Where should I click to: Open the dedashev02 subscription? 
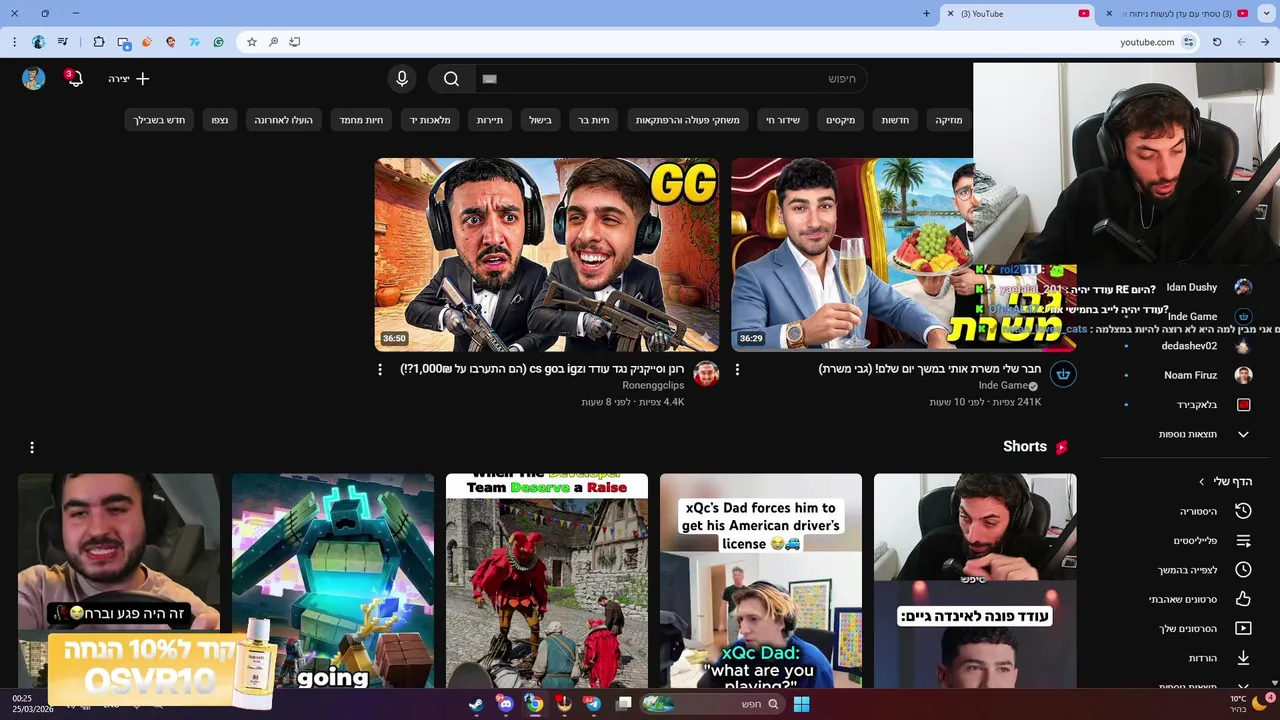pos(1188,346)
